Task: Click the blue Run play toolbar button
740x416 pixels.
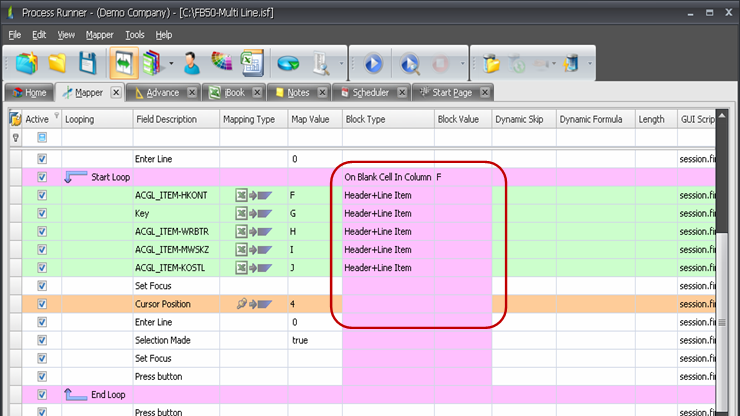Action: (x=372, y=63)
